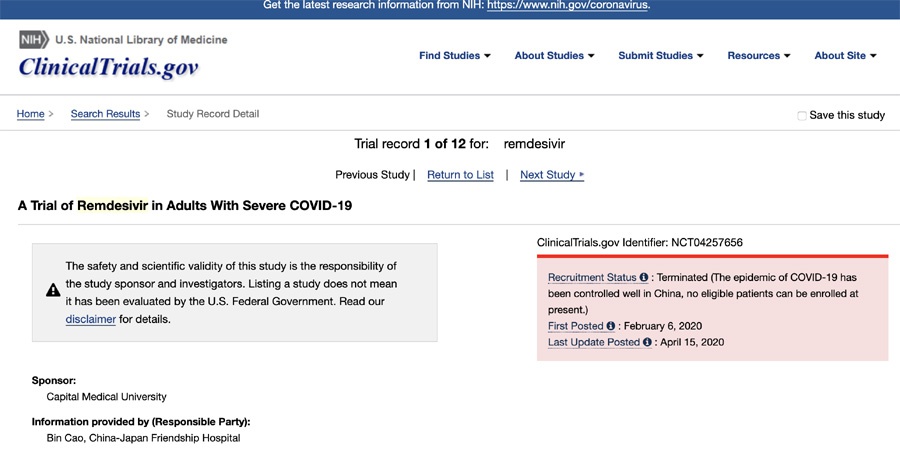Click info icon beside First Posted

coord(611,326)
